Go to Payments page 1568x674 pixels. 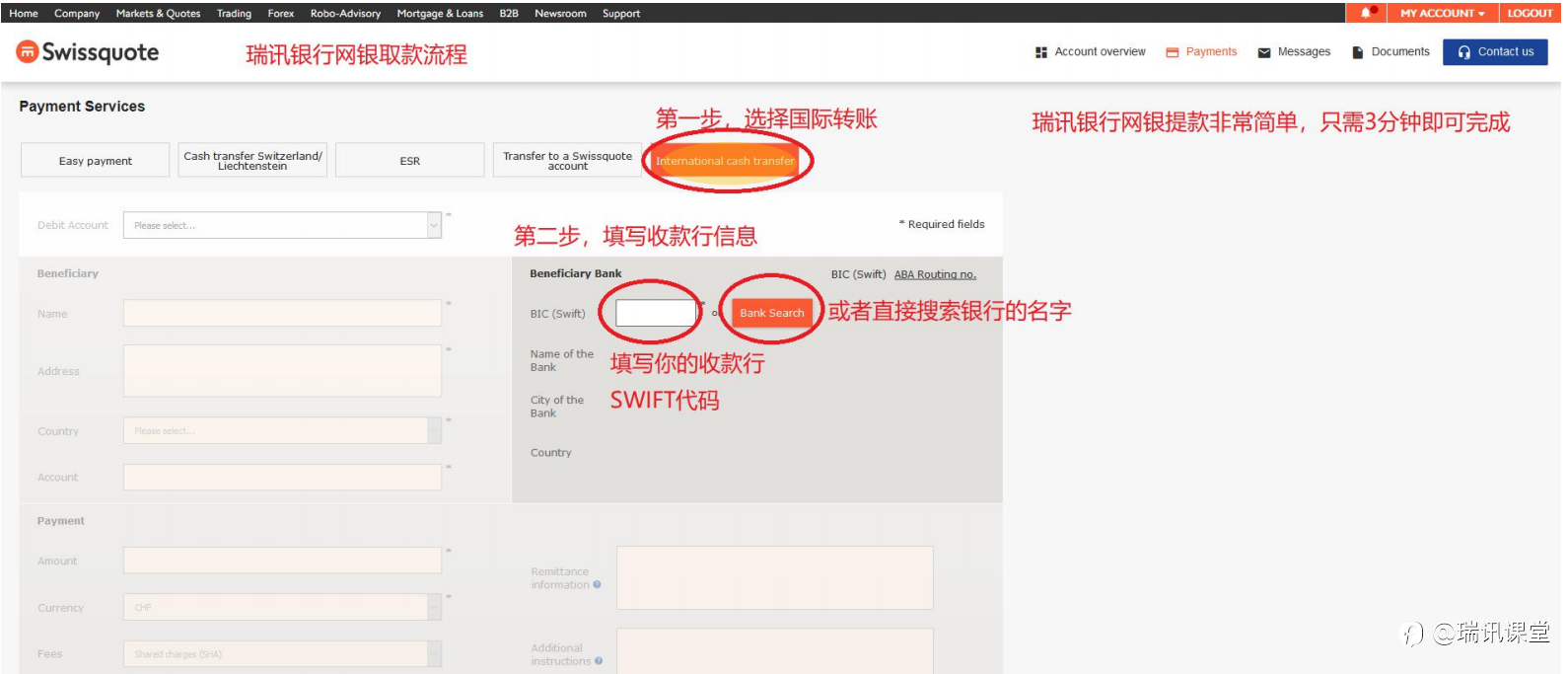[1201, 52]
